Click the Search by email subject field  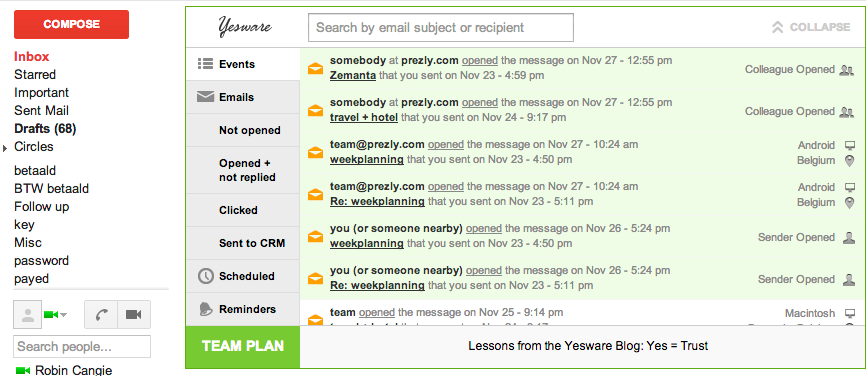click(x=441, y=28)
